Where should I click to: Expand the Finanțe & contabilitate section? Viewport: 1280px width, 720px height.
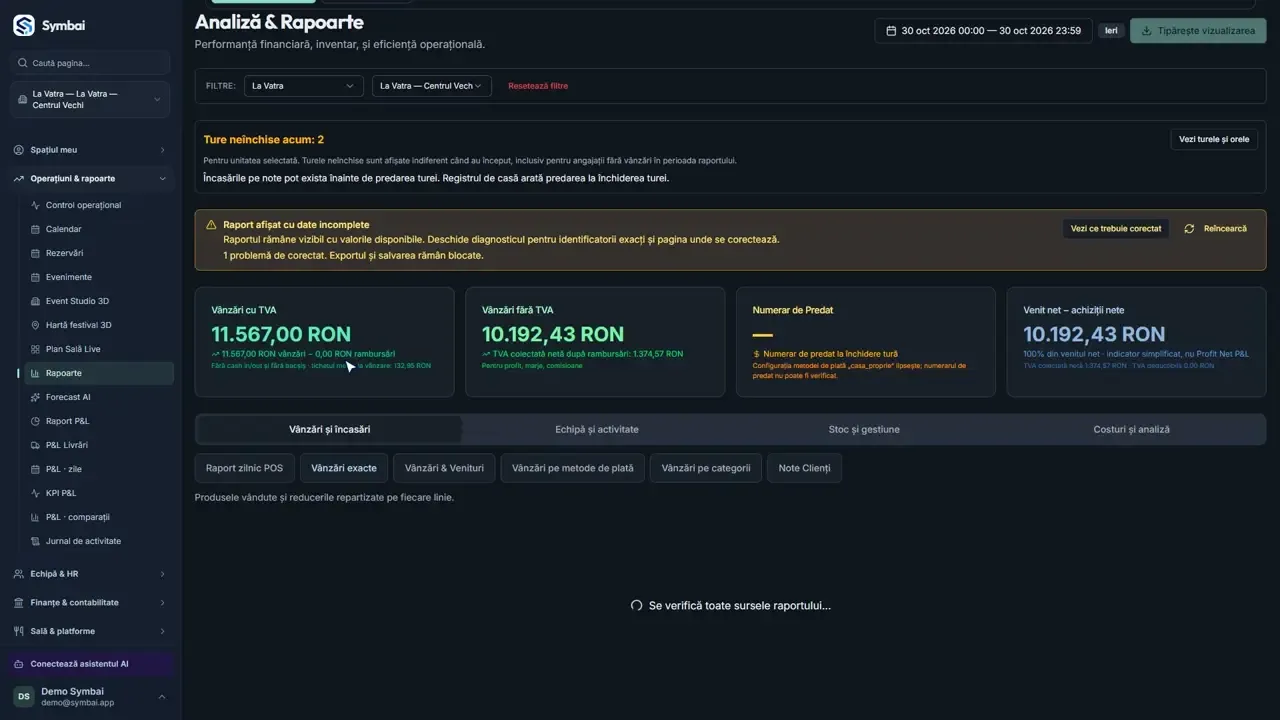[x=90, y=603]
